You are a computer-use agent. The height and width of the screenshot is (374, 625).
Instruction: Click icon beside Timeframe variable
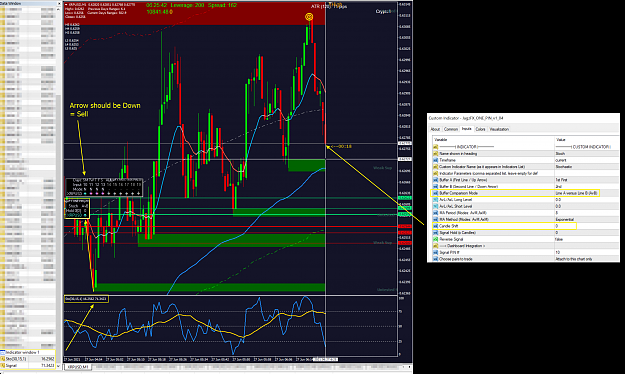pyautogui.click(x=436, y=160)
